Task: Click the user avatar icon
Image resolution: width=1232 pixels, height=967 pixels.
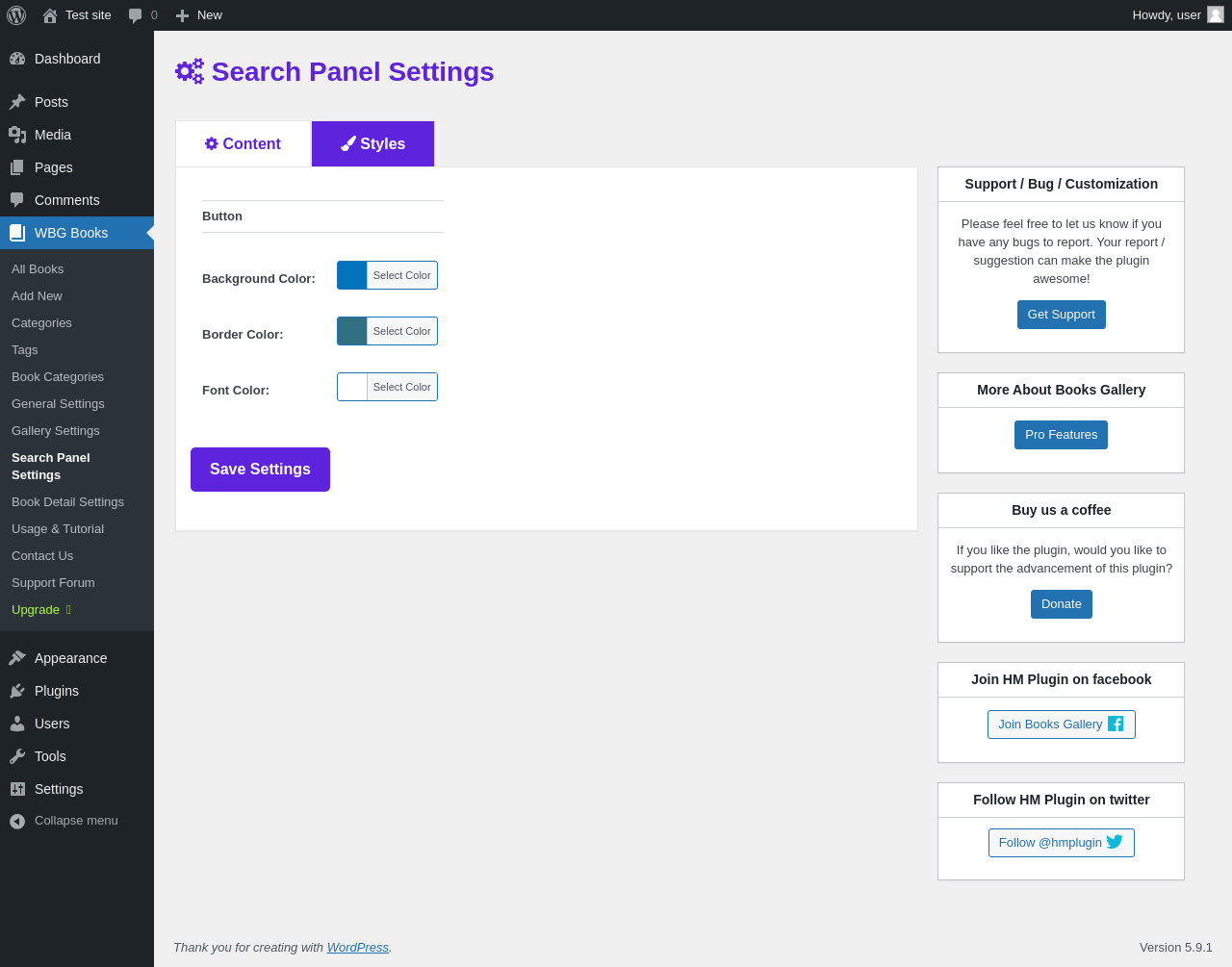Action: (1216, 14)
